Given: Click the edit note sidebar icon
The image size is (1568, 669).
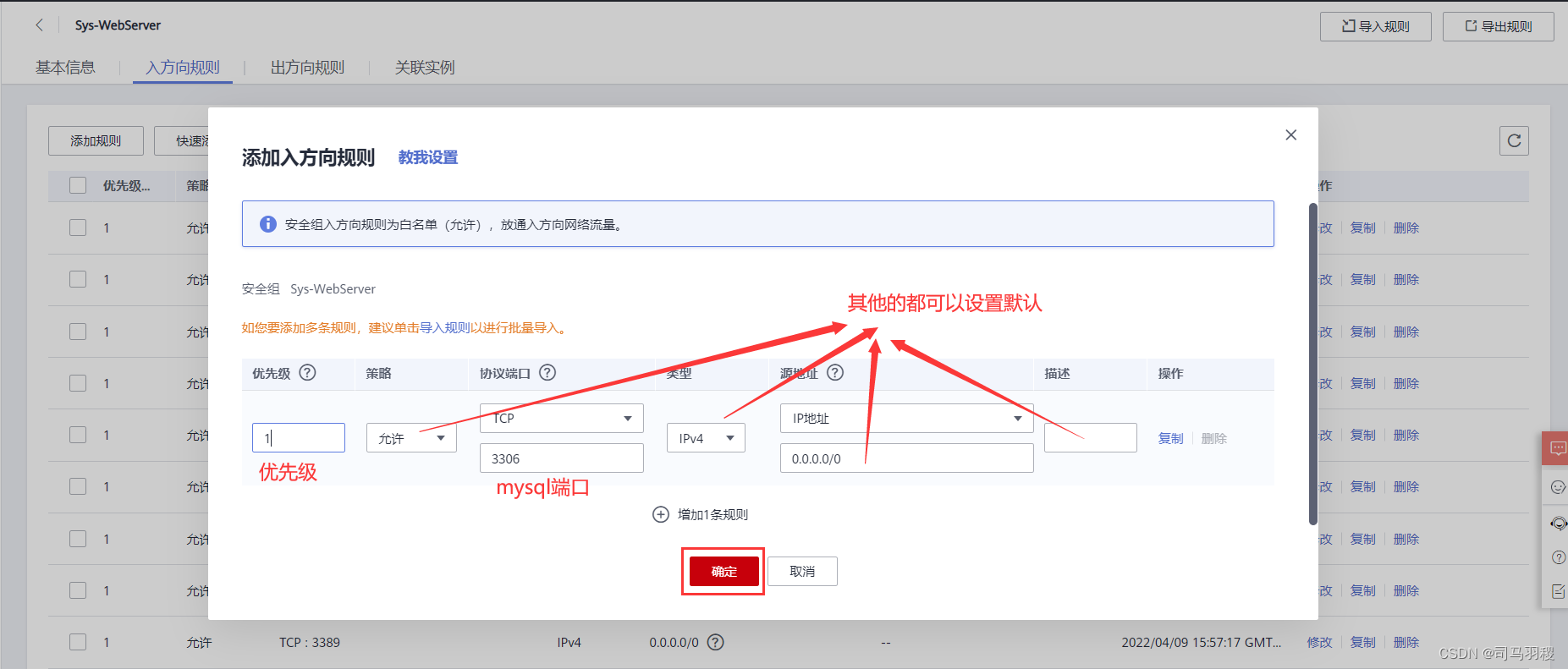Looking at the screenshot, I should [x=1558, y=591].
